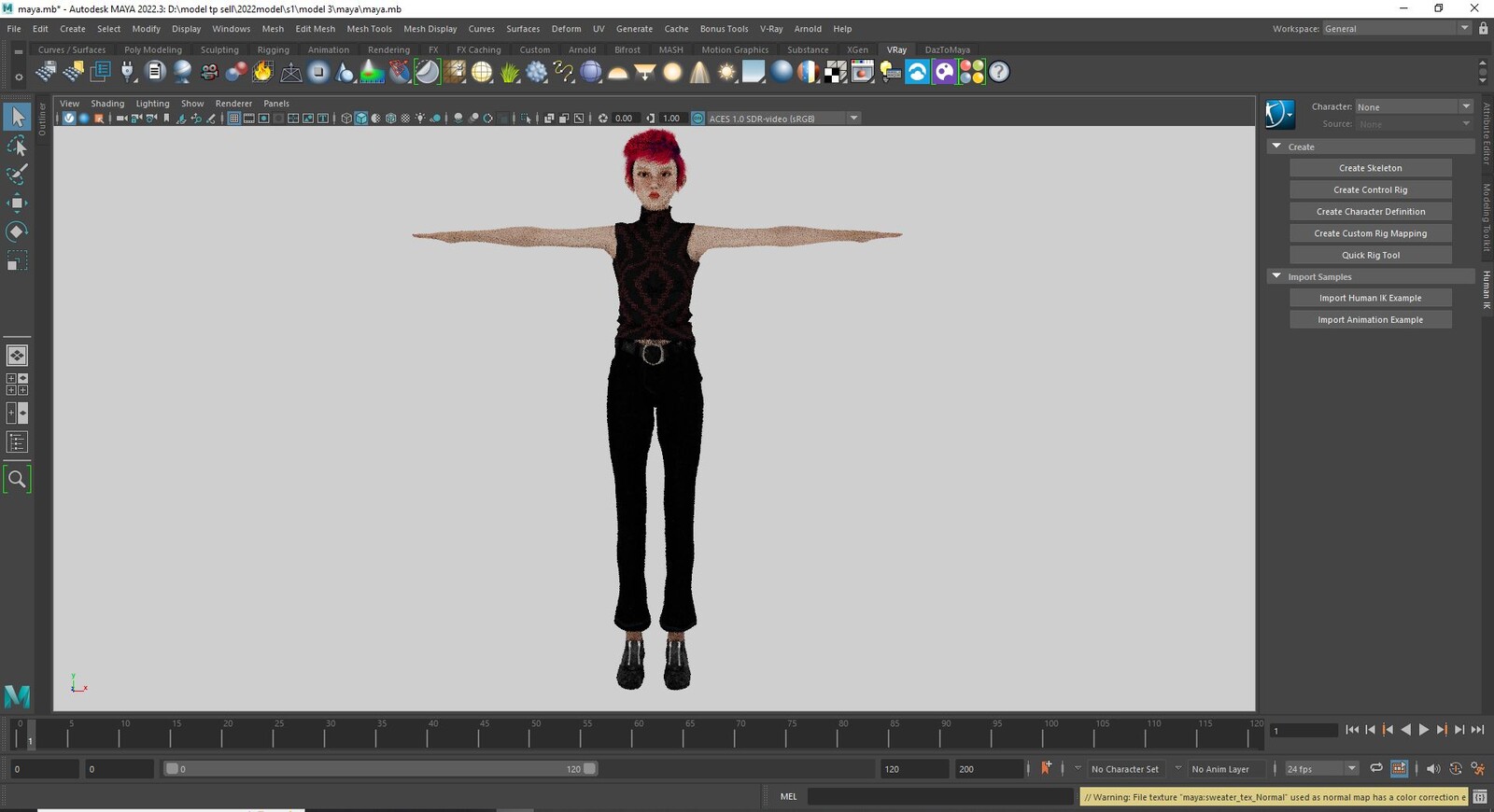
Task: Collapse the Import Samples section
Action: 1276,276
